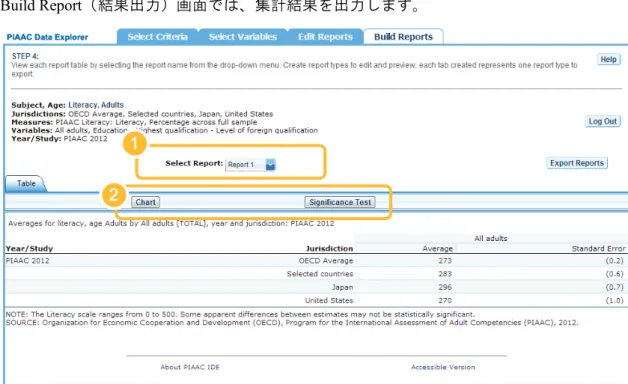The height and width of the screenshot is (384, 628).
Task: Select the Japan row label
Action: pos(342,287)
